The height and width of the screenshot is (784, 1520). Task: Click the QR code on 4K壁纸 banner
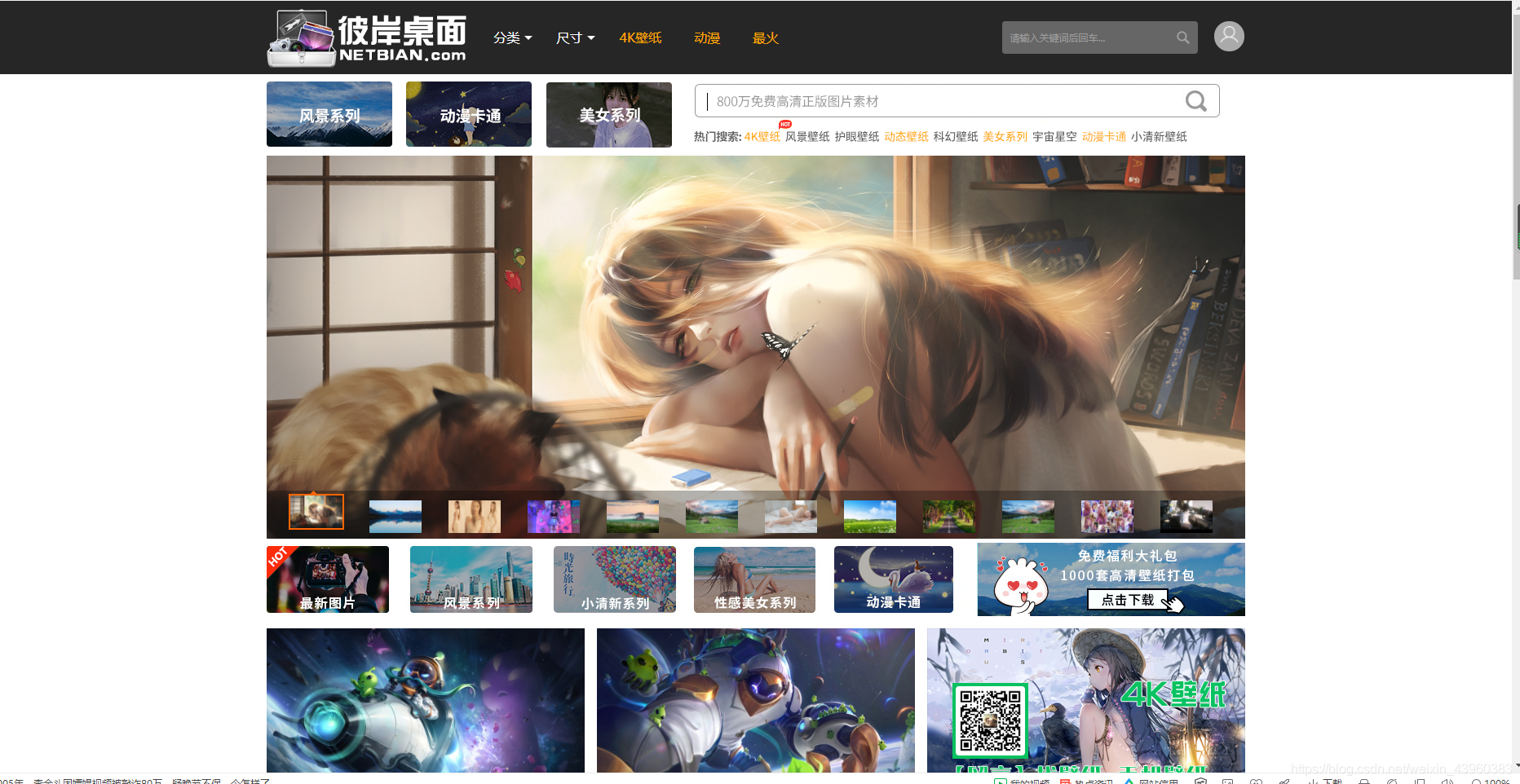click(x=990, y=720)
